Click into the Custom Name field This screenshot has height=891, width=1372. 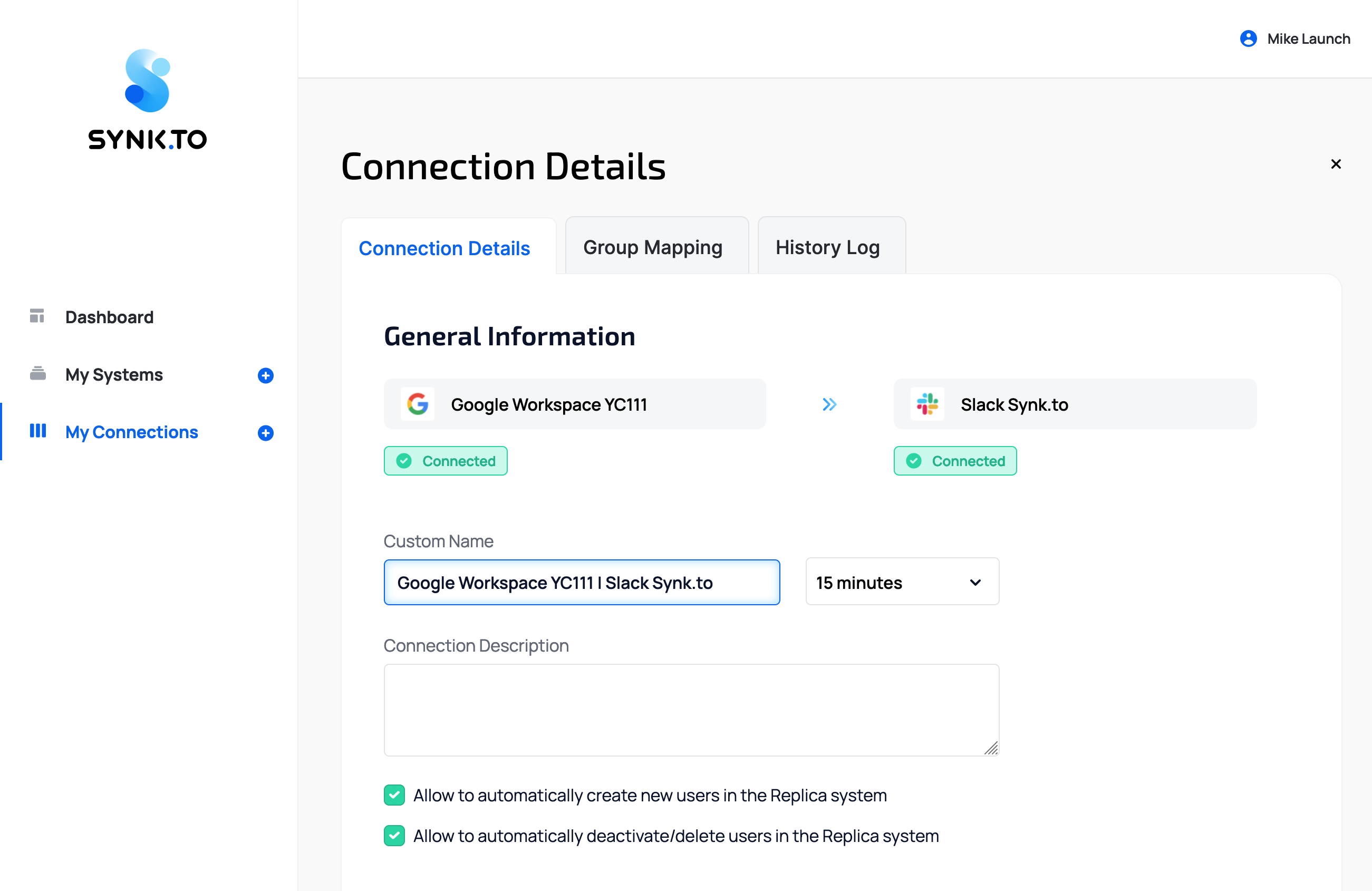point(581,583)
